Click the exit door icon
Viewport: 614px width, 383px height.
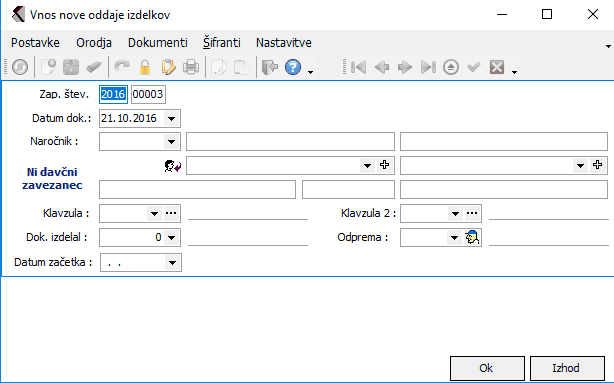click(x=269, y=67)
